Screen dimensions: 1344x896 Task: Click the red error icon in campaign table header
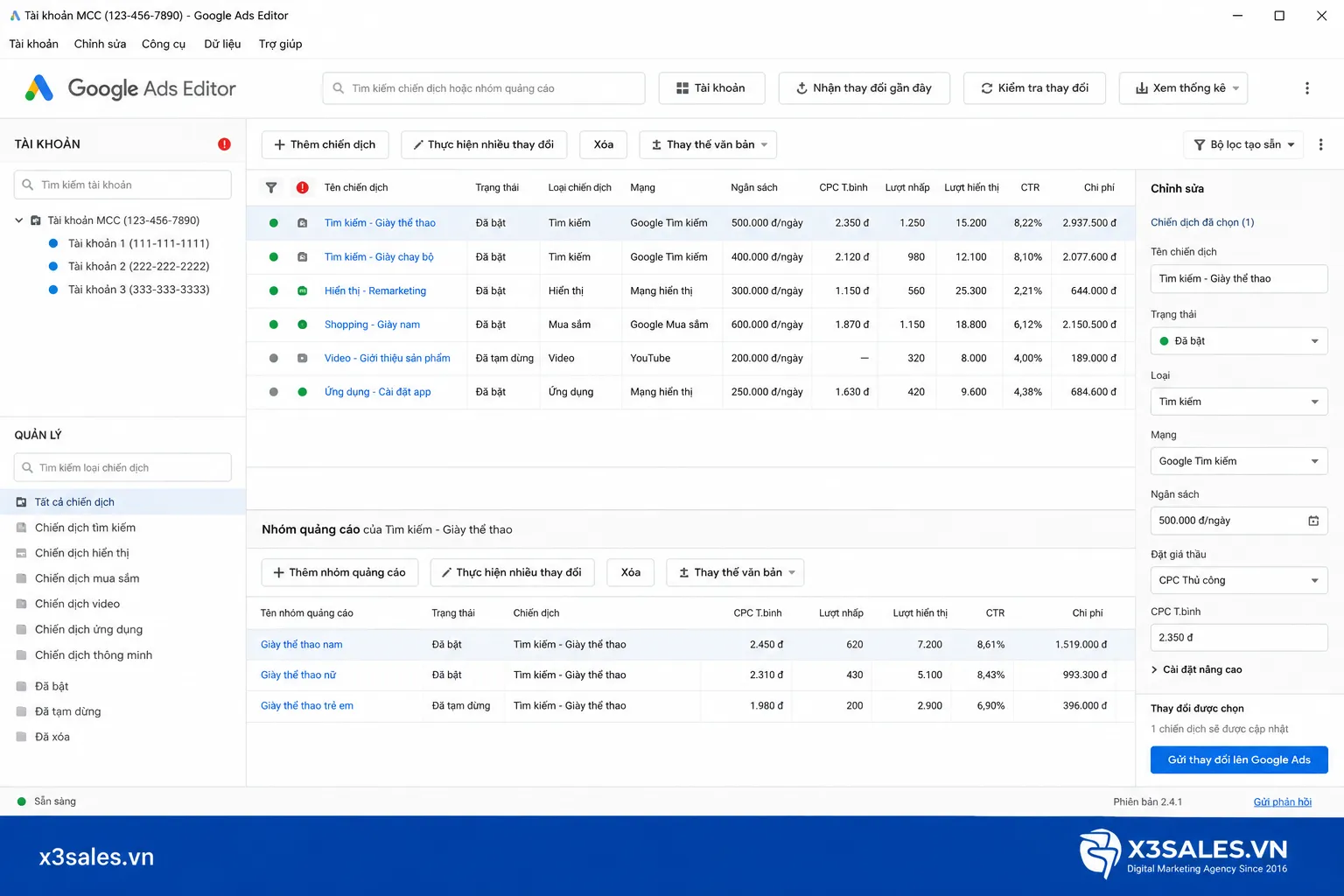tap(302, 187)
